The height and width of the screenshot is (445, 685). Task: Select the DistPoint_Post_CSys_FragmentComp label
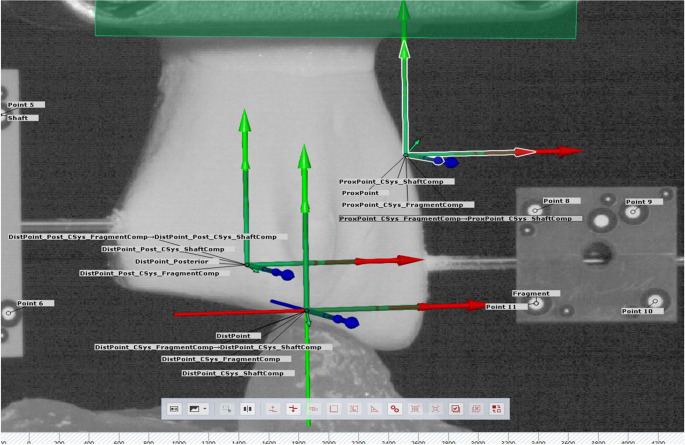[x=155, y=273]
